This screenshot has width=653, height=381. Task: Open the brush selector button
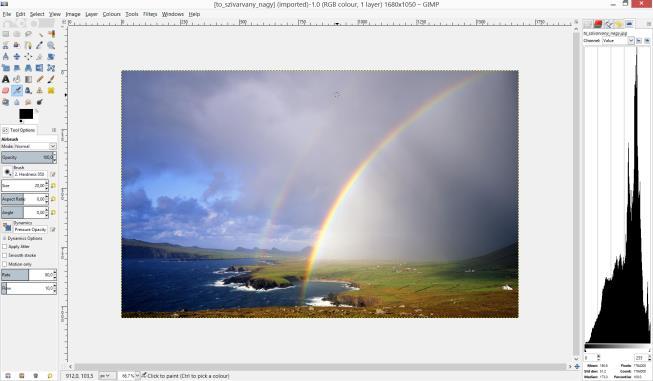pos(7,172)
